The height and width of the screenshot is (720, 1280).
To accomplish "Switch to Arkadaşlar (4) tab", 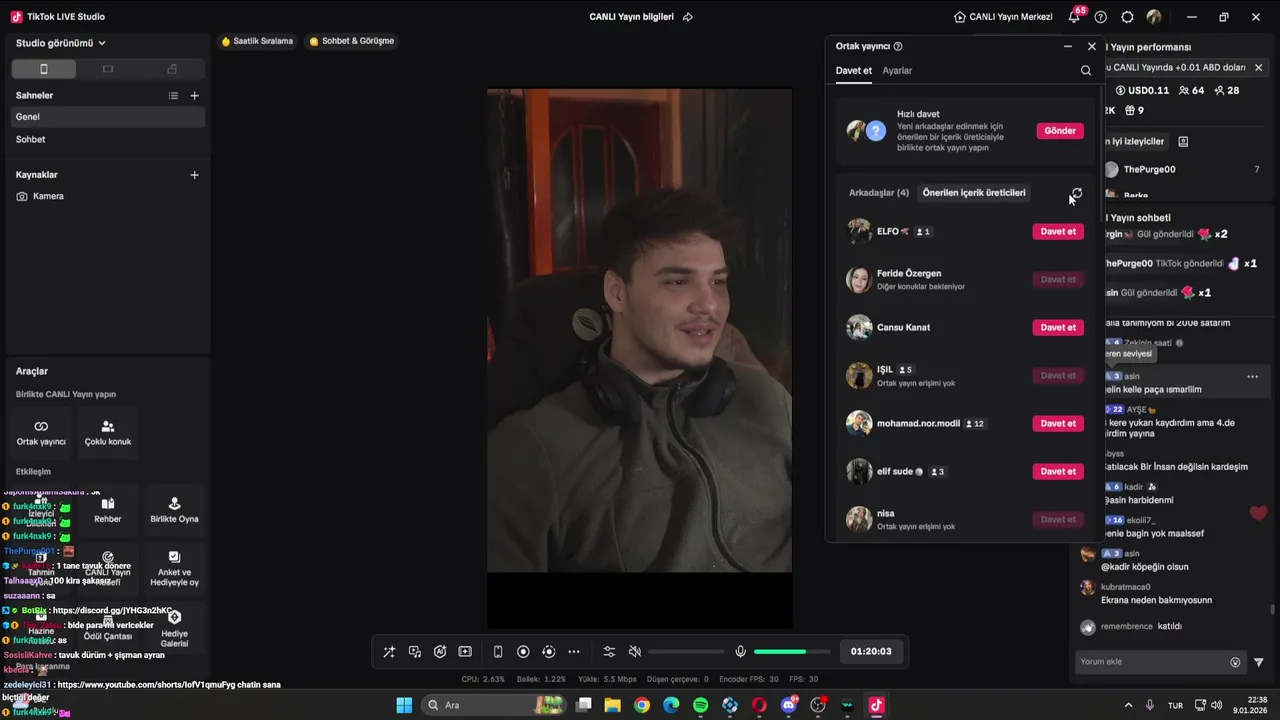I will (x=879, y=193).
